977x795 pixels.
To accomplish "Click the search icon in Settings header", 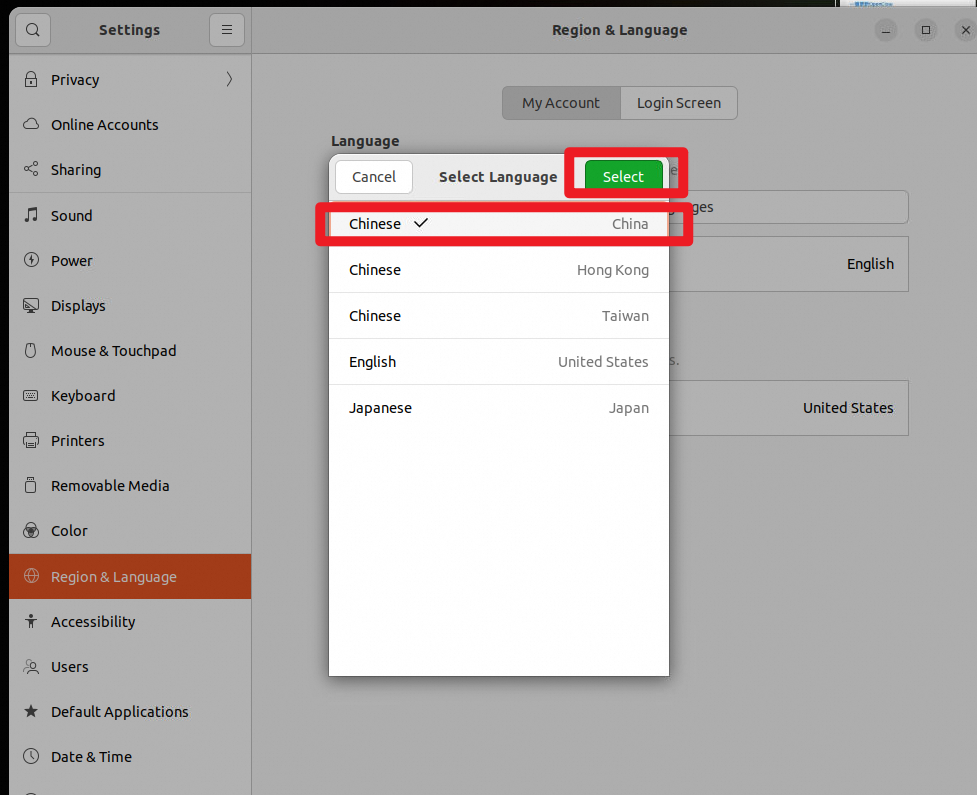I will tap(32, 30).
